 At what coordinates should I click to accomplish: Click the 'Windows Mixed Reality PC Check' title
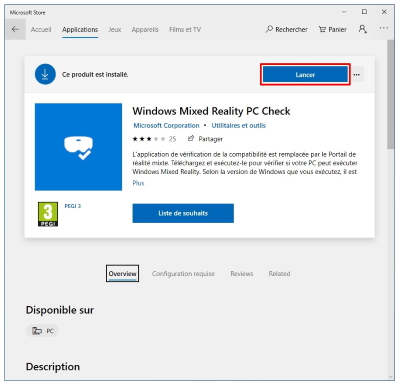tap(211, 111)
